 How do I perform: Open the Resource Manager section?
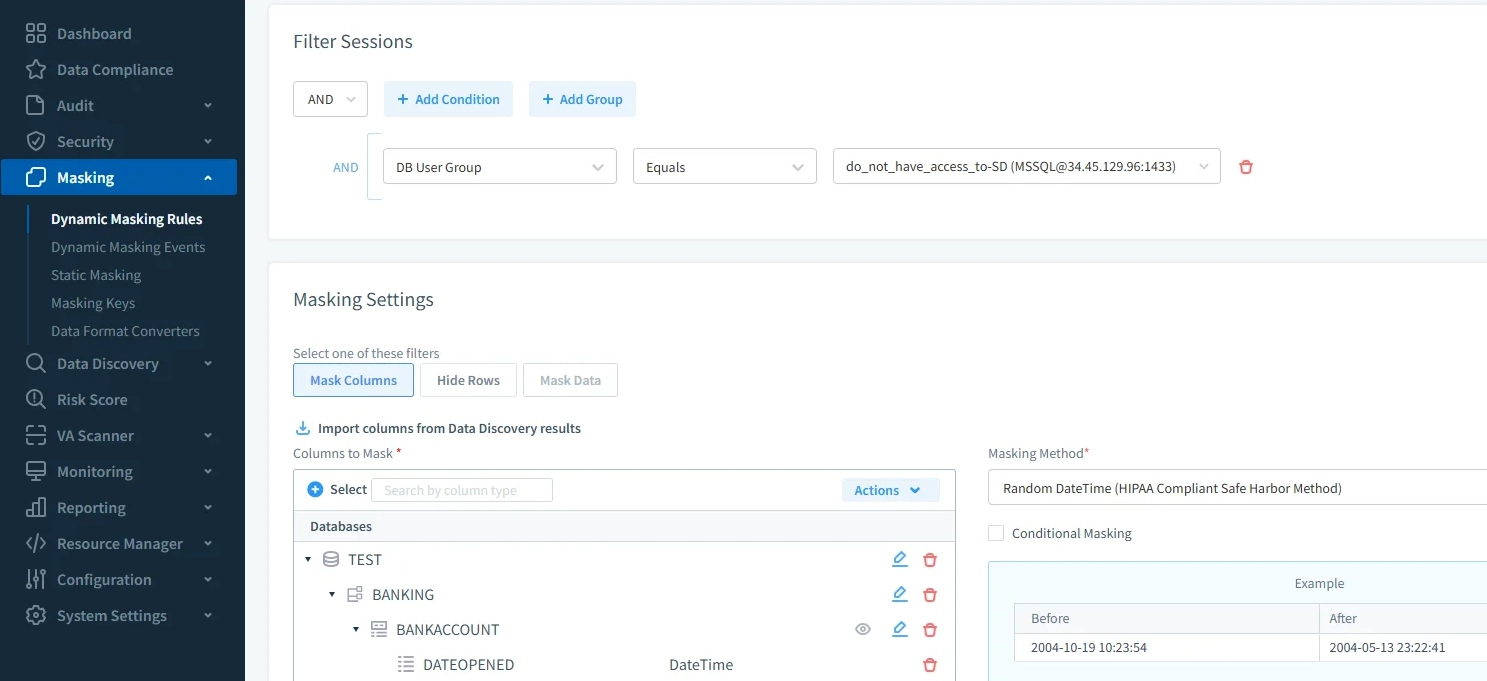(117, 543)
